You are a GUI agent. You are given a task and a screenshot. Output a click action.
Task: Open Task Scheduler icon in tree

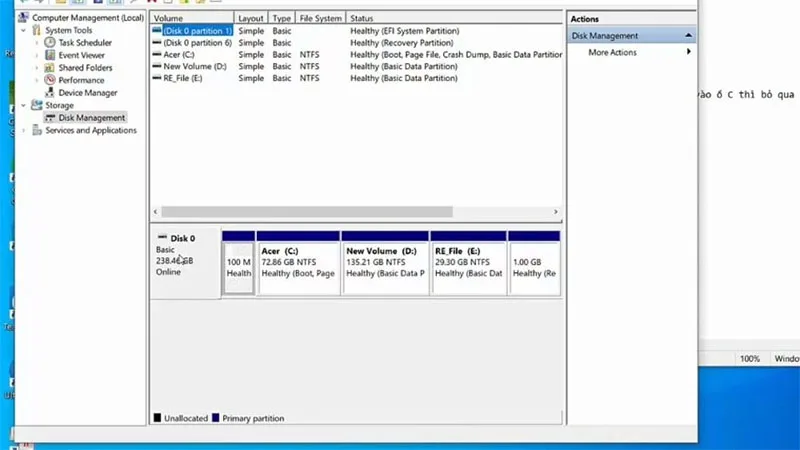[x=49, y=42]
